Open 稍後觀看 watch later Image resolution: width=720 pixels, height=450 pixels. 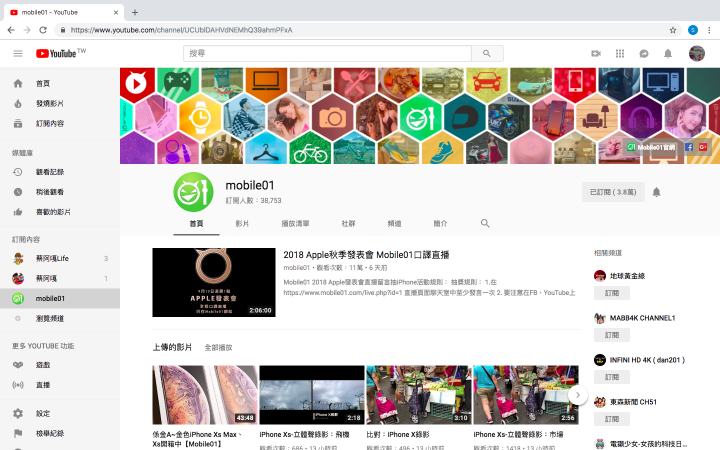click(60, 192)
